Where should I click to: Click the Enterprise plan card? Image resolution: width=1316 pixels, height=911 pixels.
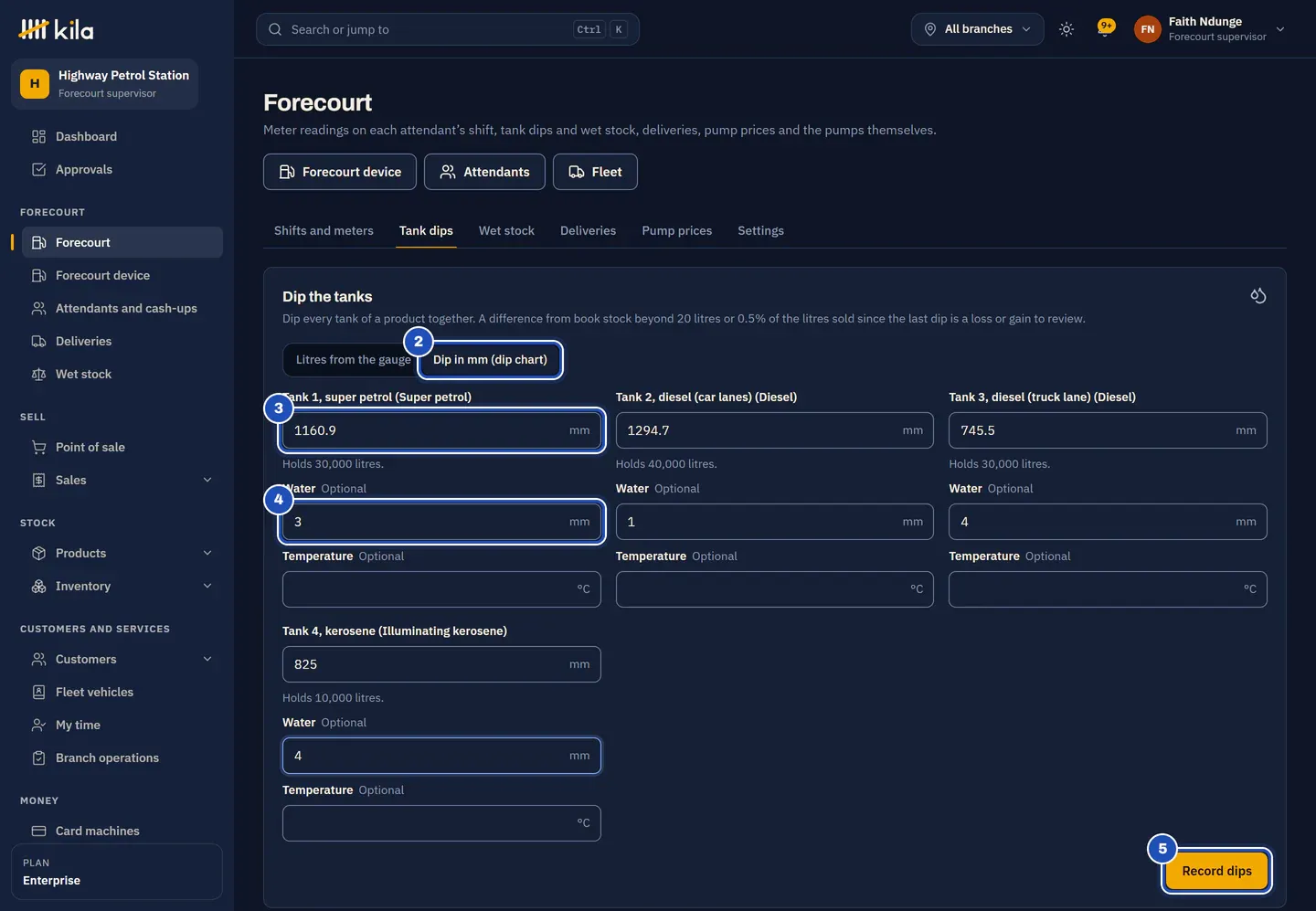(117, 872)
